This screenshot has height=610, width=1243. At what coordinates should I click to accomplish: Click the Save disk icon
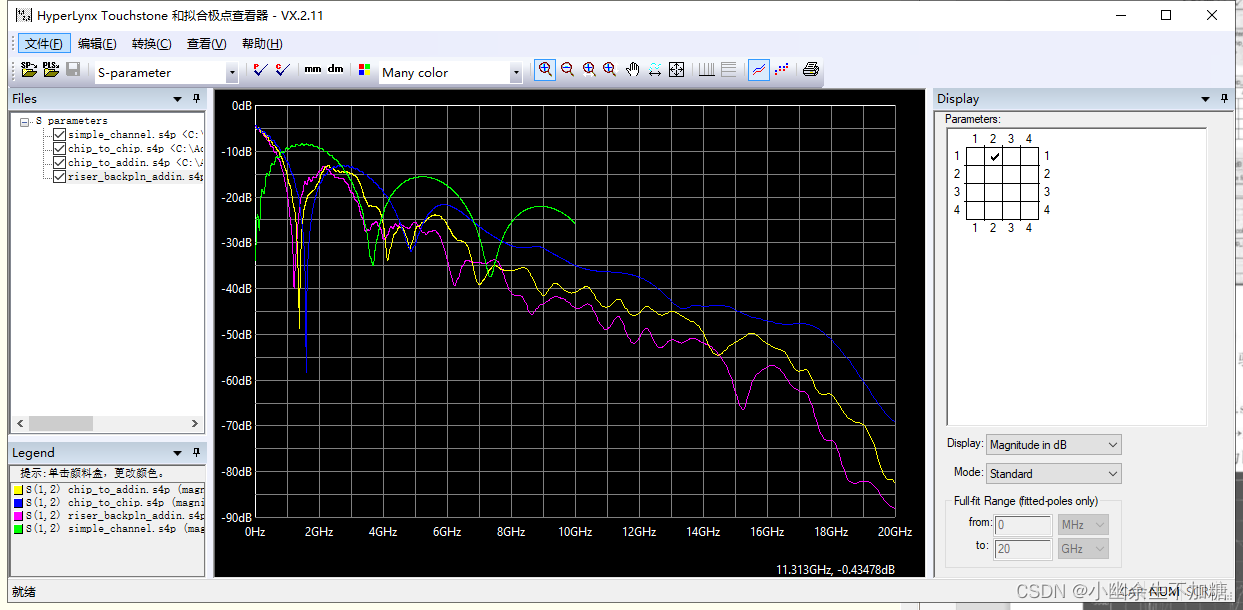pyautogui.click(x=73, y=70)
